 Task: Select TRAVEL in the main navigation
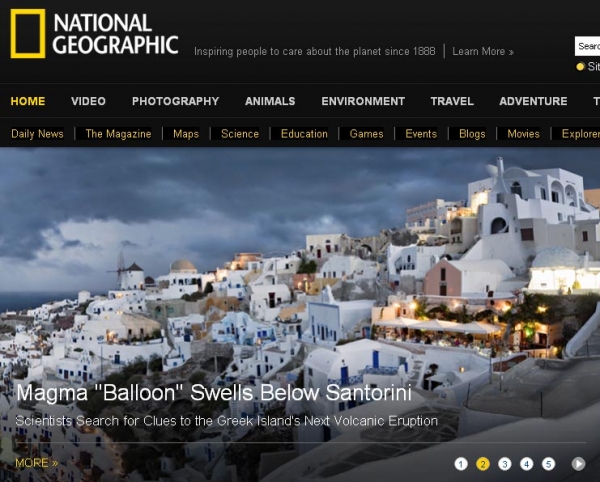click(452, 101)
